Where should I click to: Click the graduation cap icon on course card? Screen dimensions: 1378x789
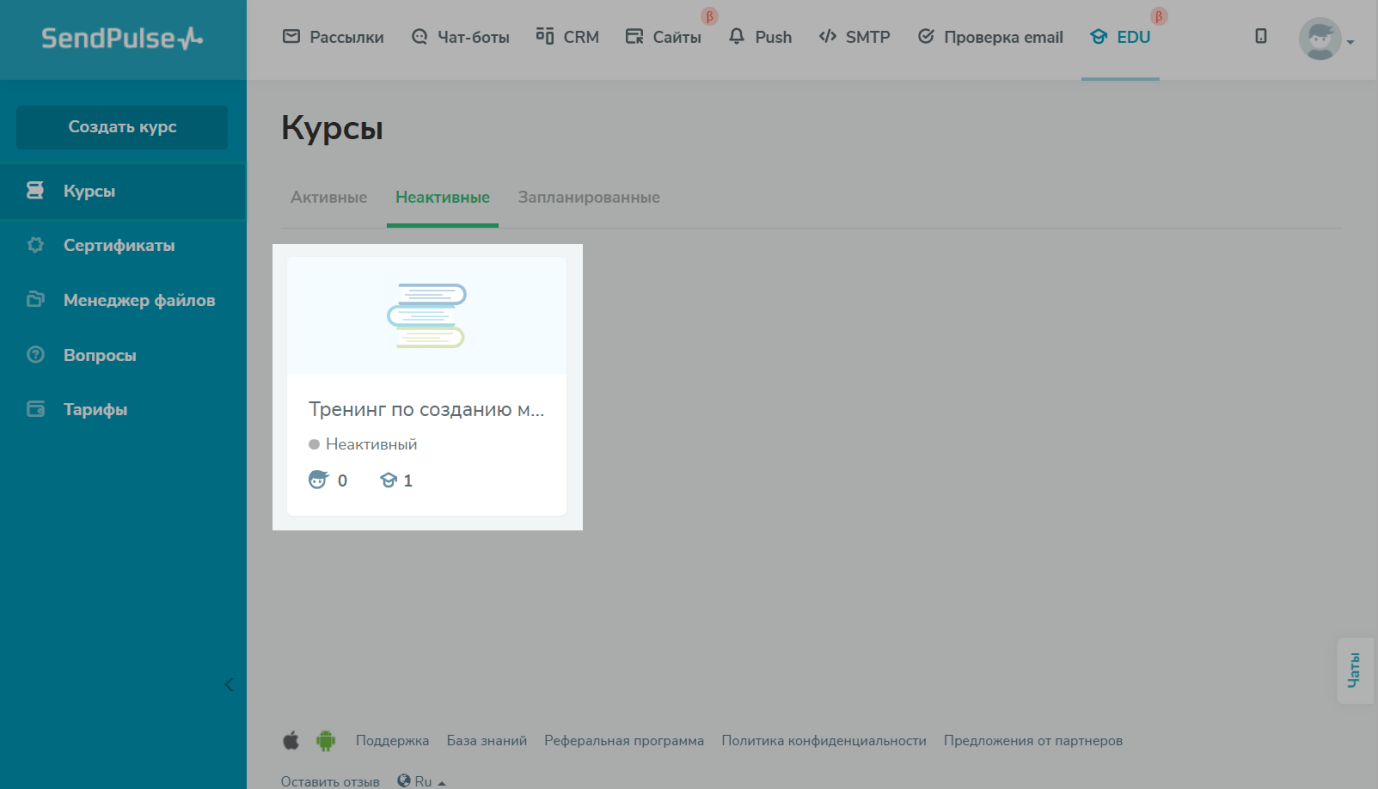[x=388, y=481]
